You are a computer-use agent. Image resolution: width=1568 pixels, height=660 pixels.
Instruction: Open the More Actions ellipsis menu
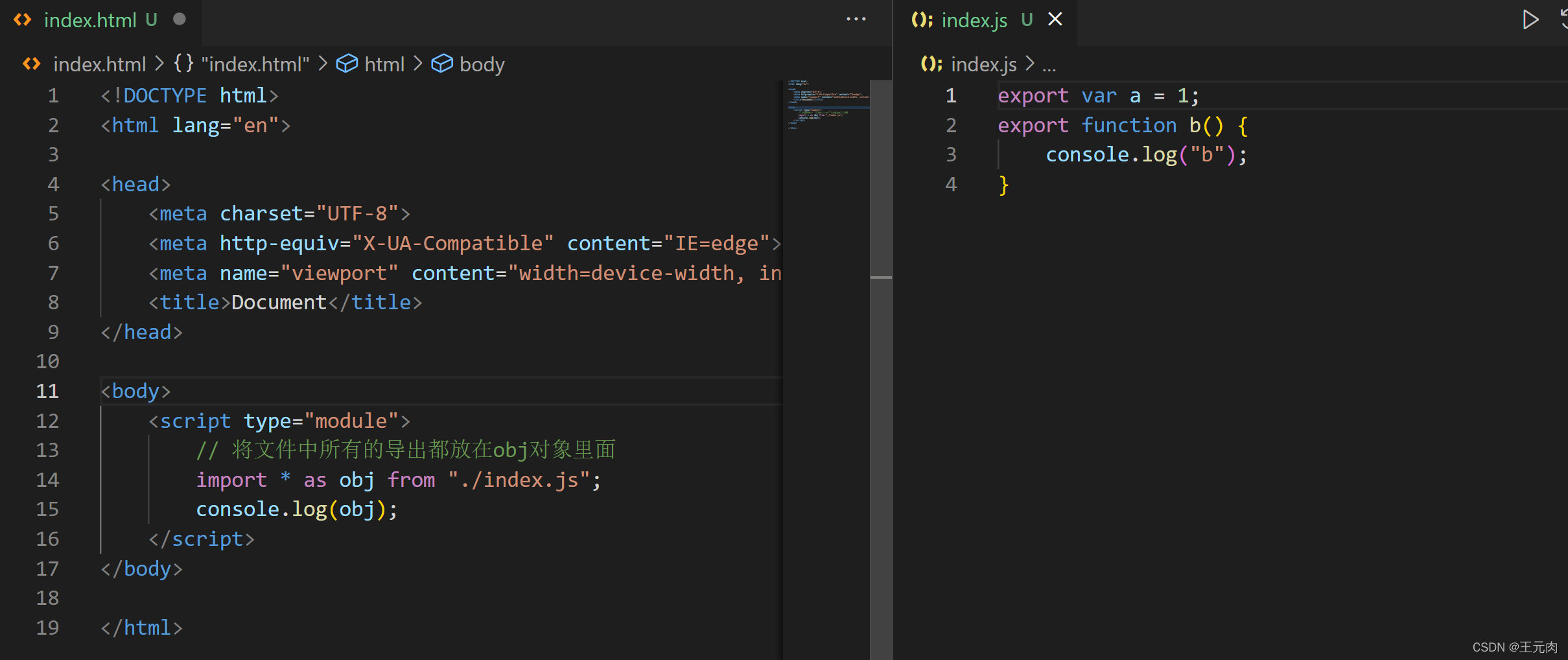[x=856, y=19]
